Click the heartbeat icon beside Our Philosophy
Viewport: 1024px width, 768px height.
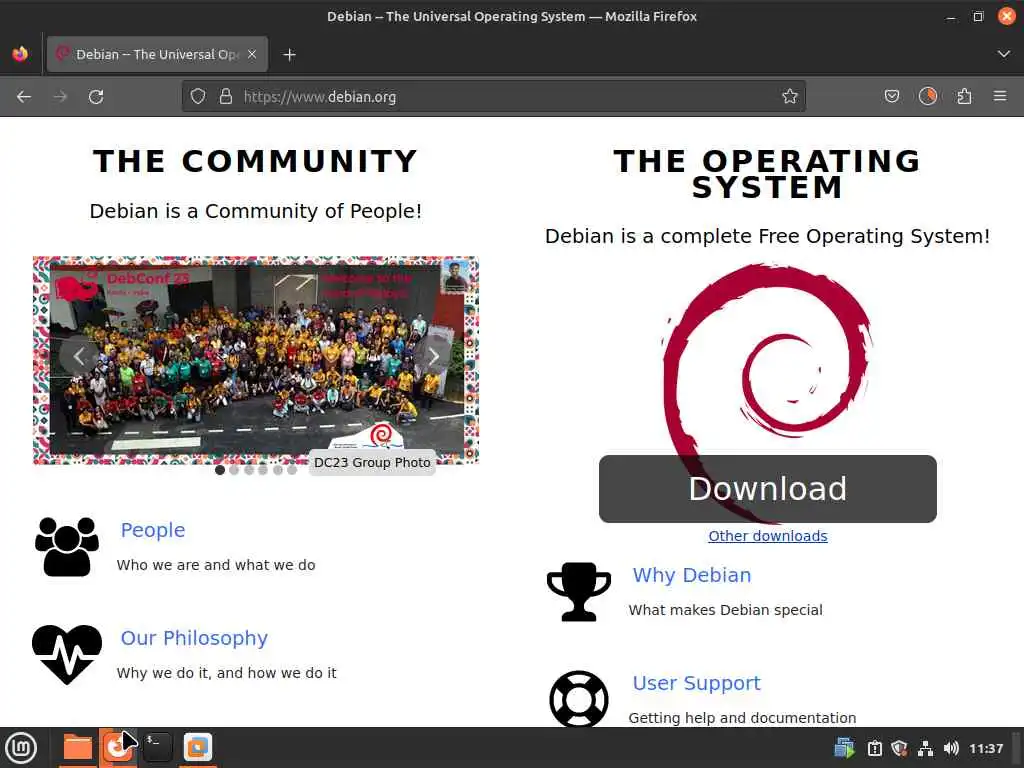67,654
